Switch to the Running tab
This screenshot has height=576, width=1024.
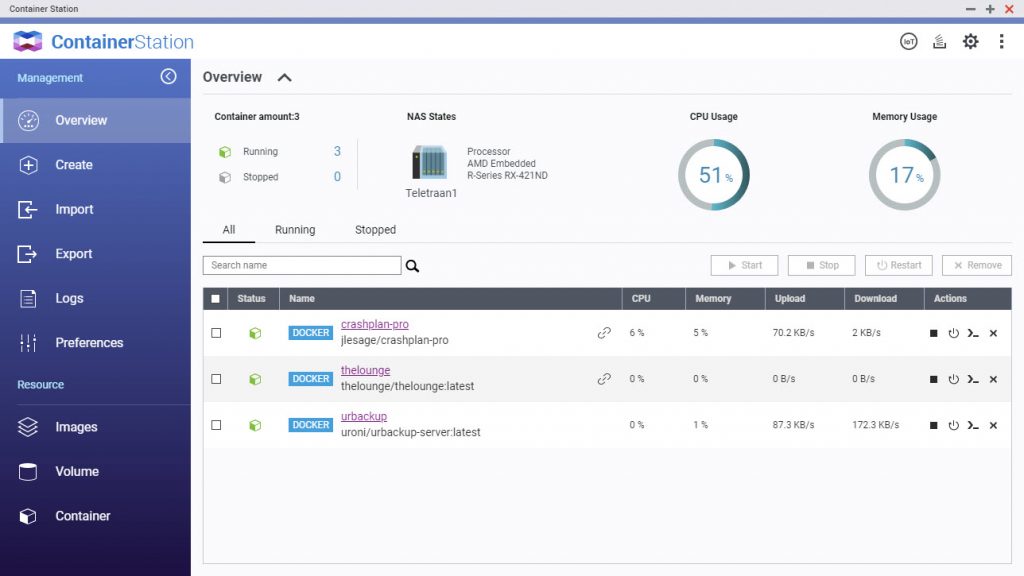[295, 230]
